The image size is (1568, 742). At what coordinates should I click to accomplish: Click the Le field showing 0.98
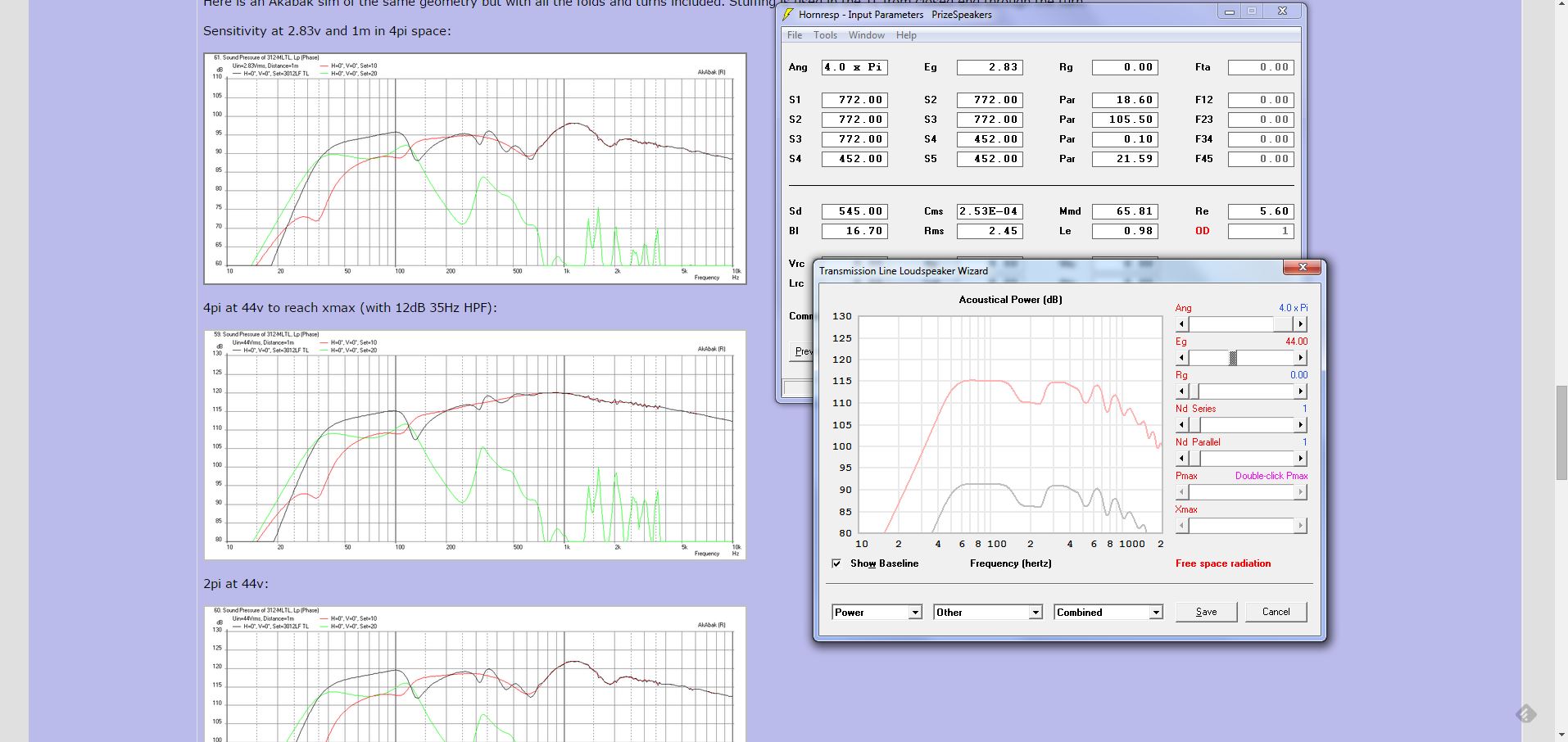point(1125,231)
